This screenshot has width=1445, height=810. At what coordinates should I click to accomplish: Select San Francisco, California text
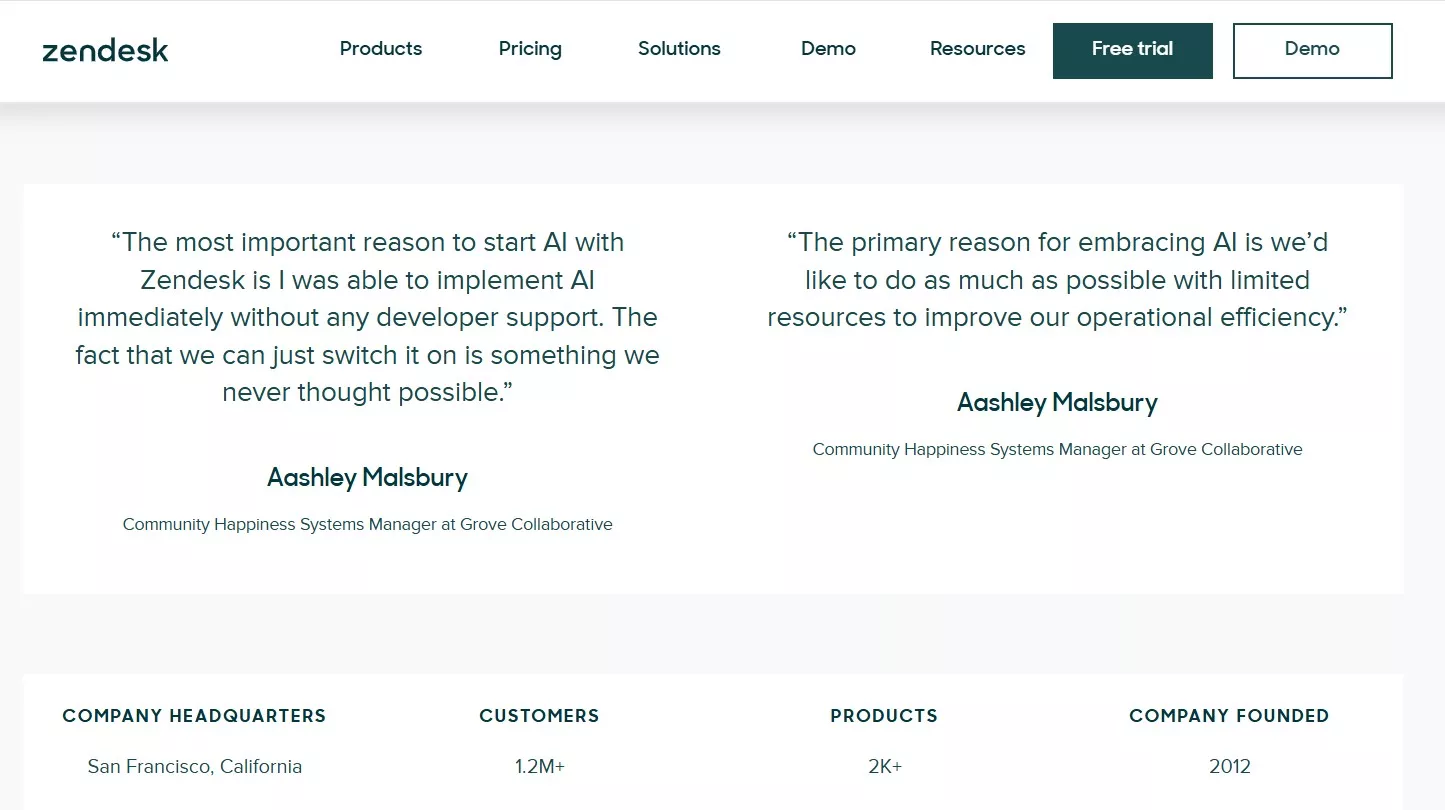[194, 767]
